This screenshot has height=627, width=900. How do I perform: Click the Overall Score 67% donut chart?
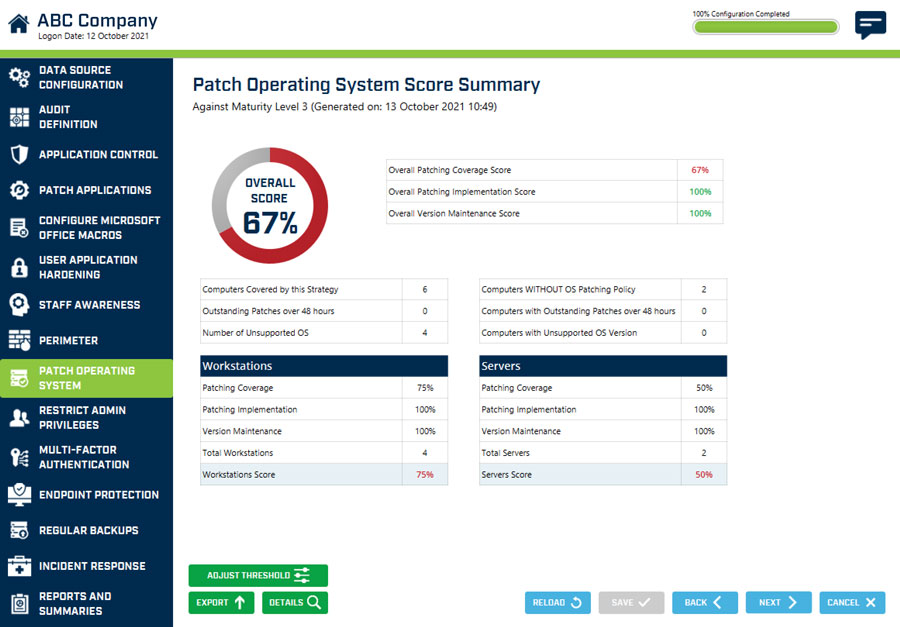(x=269, y=203)
